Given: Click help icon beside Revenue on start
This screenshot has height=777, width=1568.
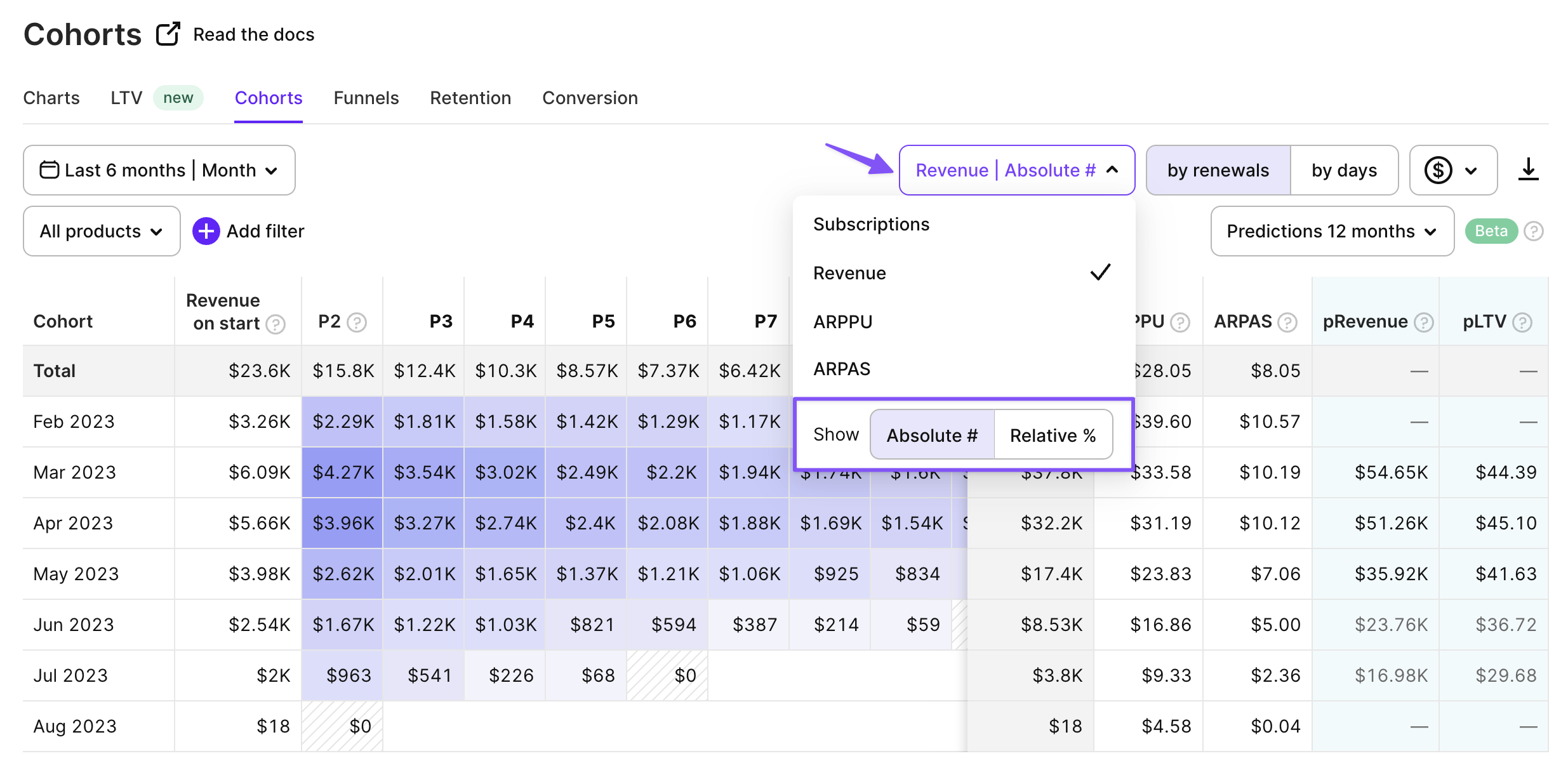Looking at the screenshot, I should [x=276, y=324].
